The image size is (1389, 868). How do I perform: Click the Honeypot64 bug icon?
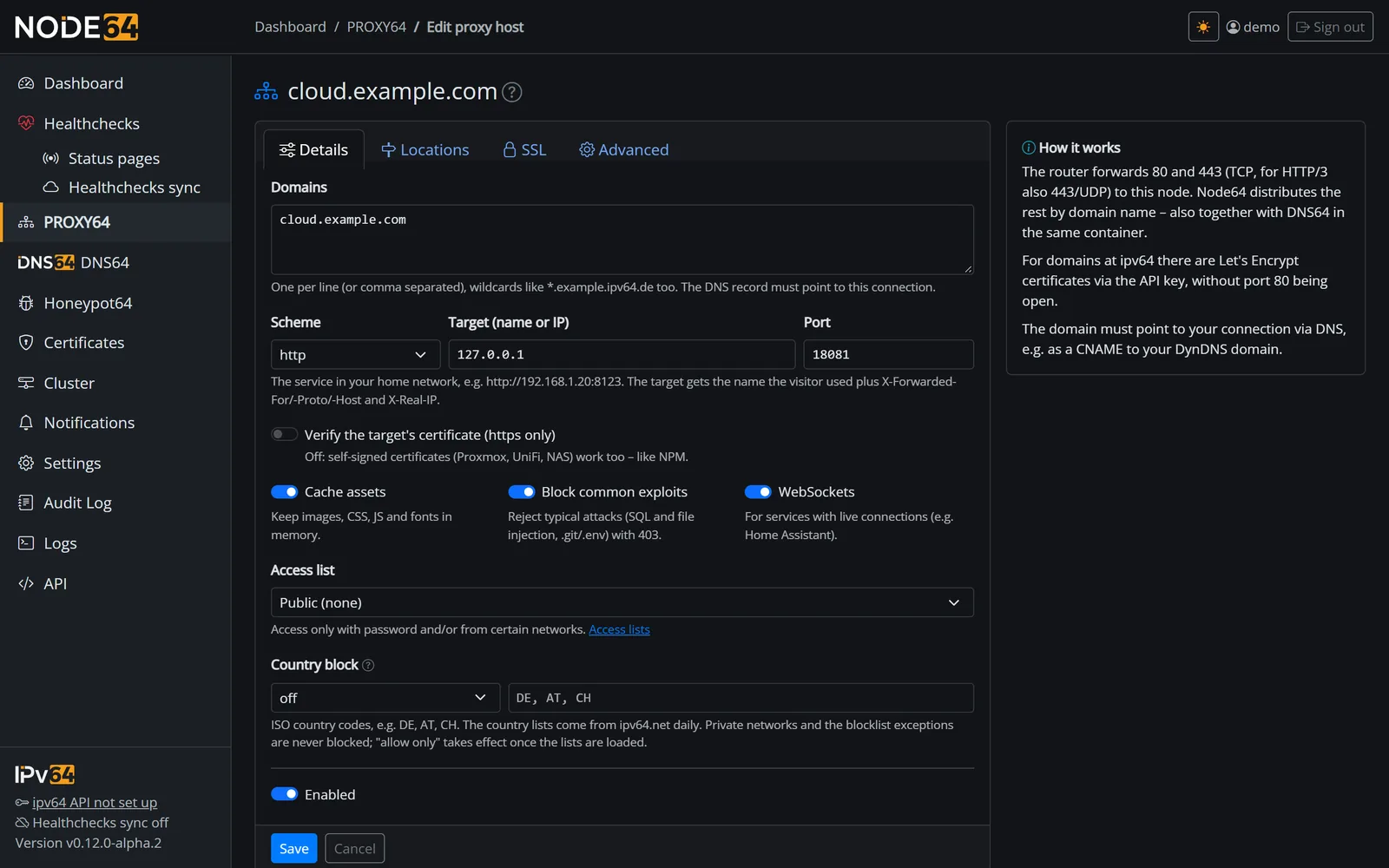pyautogui.click(x=26, y=303)
